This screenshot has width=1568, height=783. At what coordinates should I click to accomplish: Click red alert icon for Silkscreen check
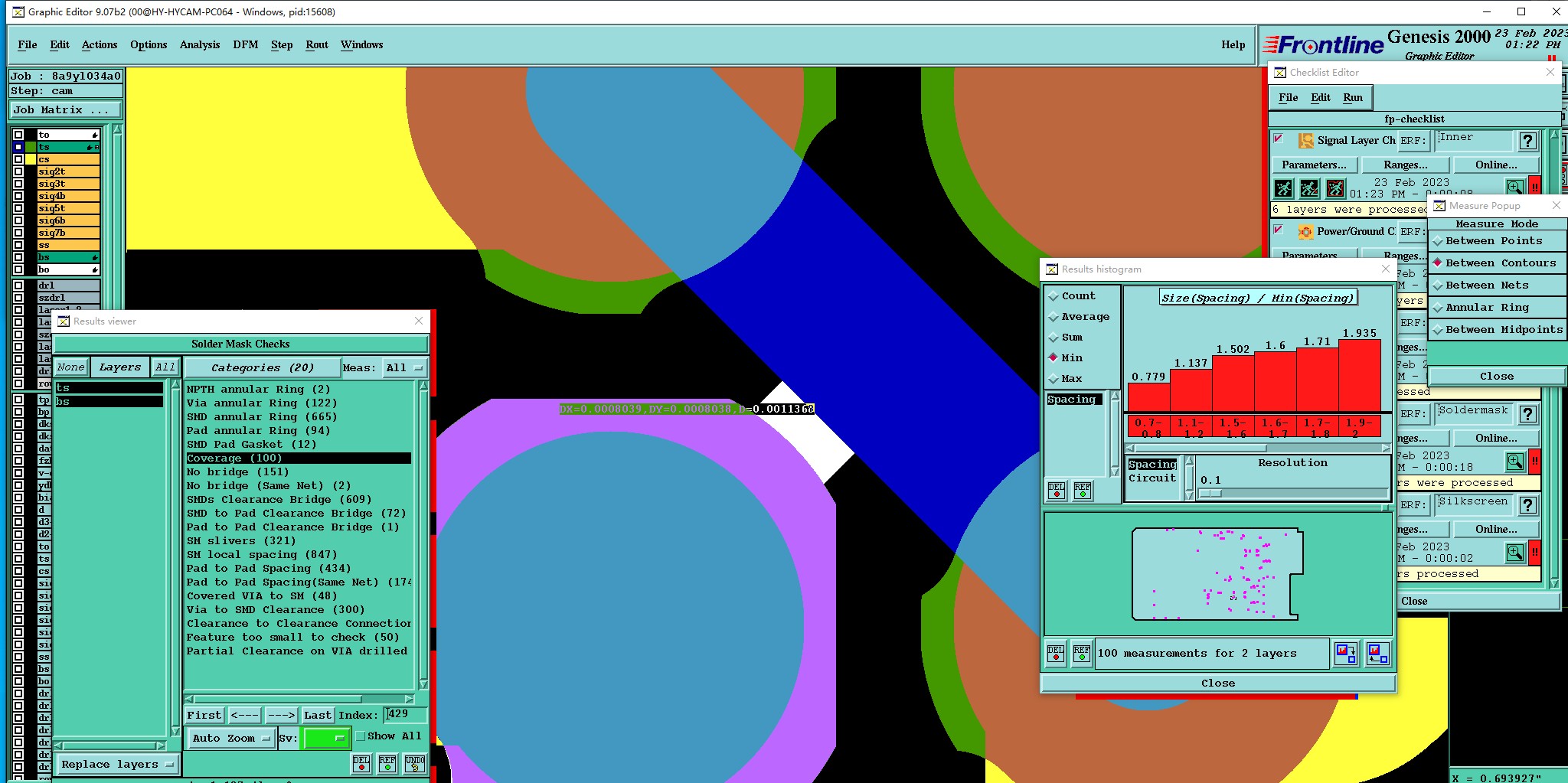[x=1534, y=552]
